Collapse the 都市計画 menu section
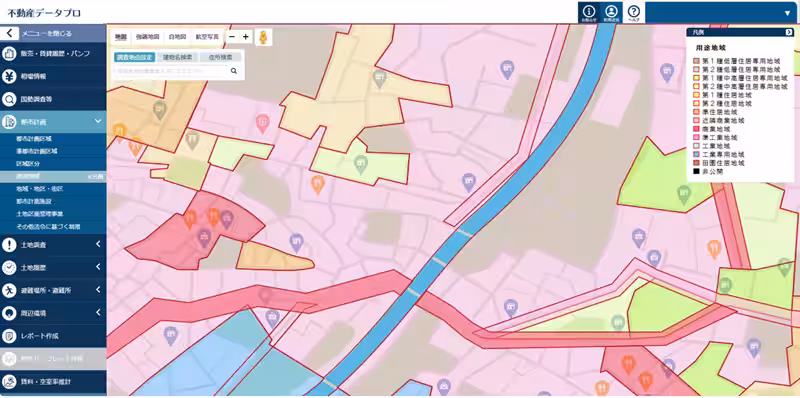This screenshot has height=398, width=800. pos(97,121)
